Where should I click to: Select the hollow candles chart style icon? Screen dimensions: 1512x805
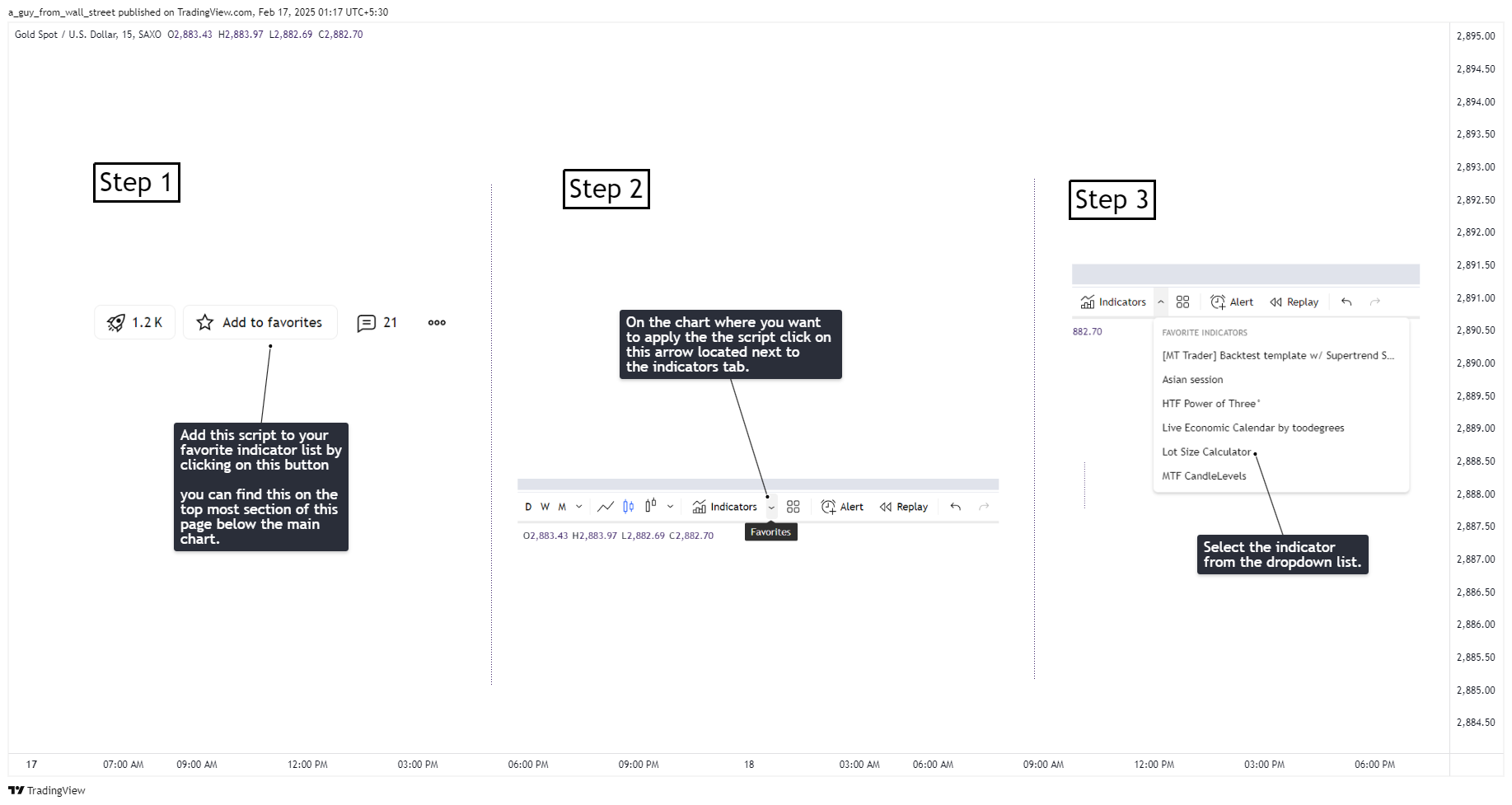click(x=651, y=505)
